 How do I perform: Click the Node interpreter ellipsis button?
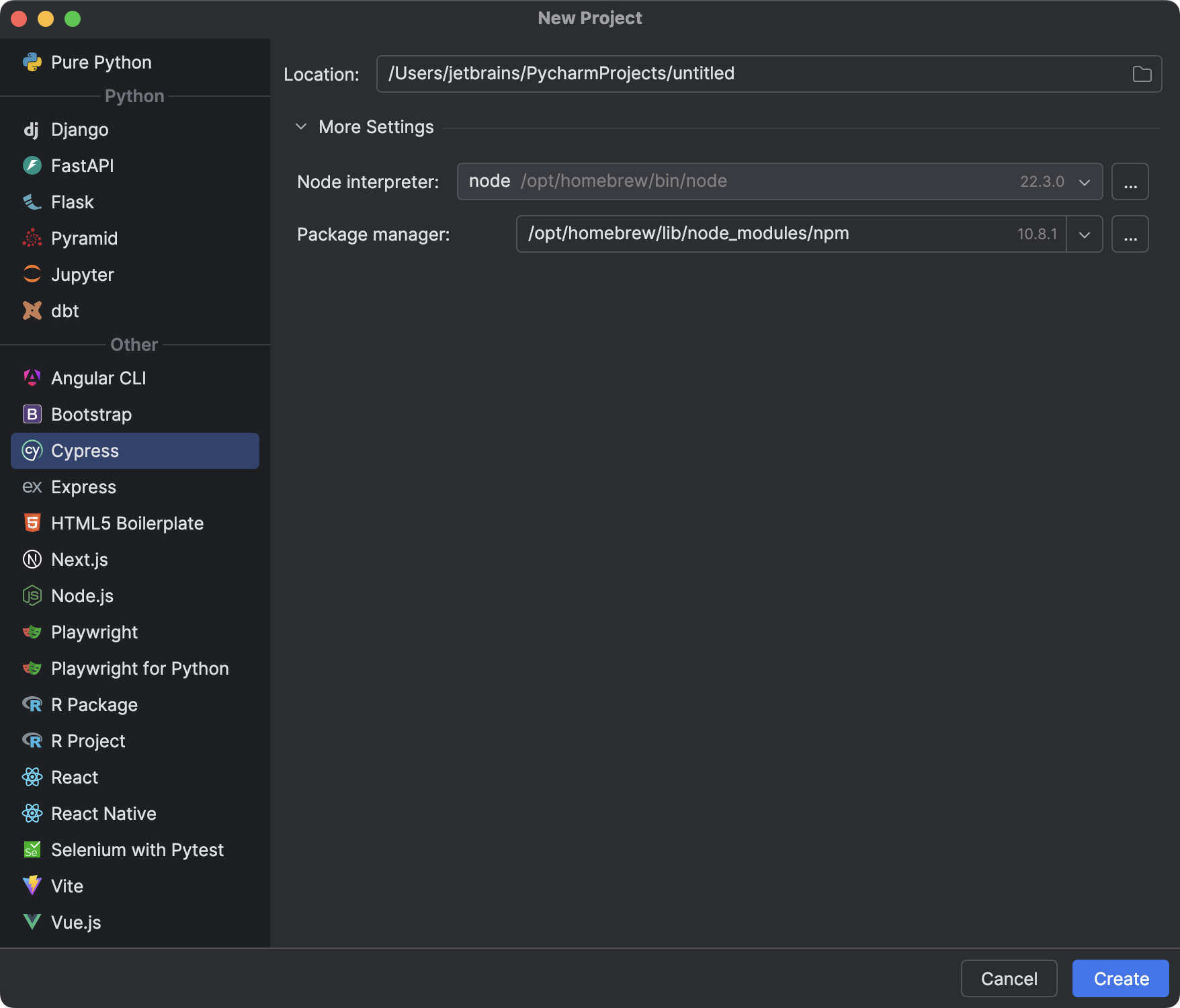point(1130,181)
